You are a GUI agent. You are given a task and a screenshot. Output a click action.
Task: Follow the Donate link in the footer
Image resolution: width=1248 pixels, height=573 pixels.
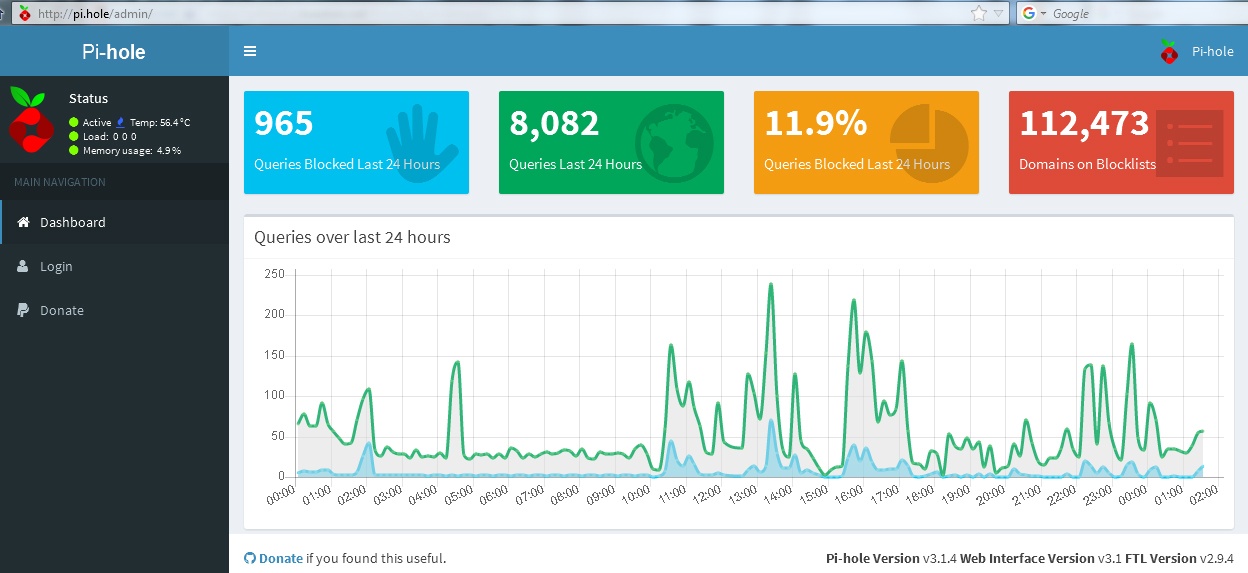(281, 558)
